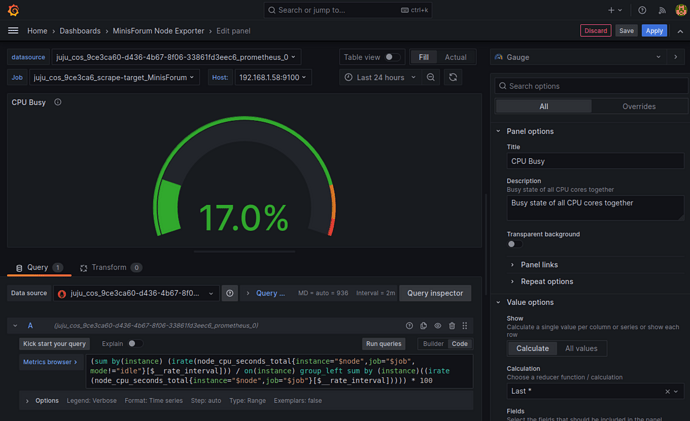690x421 pixels.
Task: Go to Home breadcrumb
Action: click(37, 31)
